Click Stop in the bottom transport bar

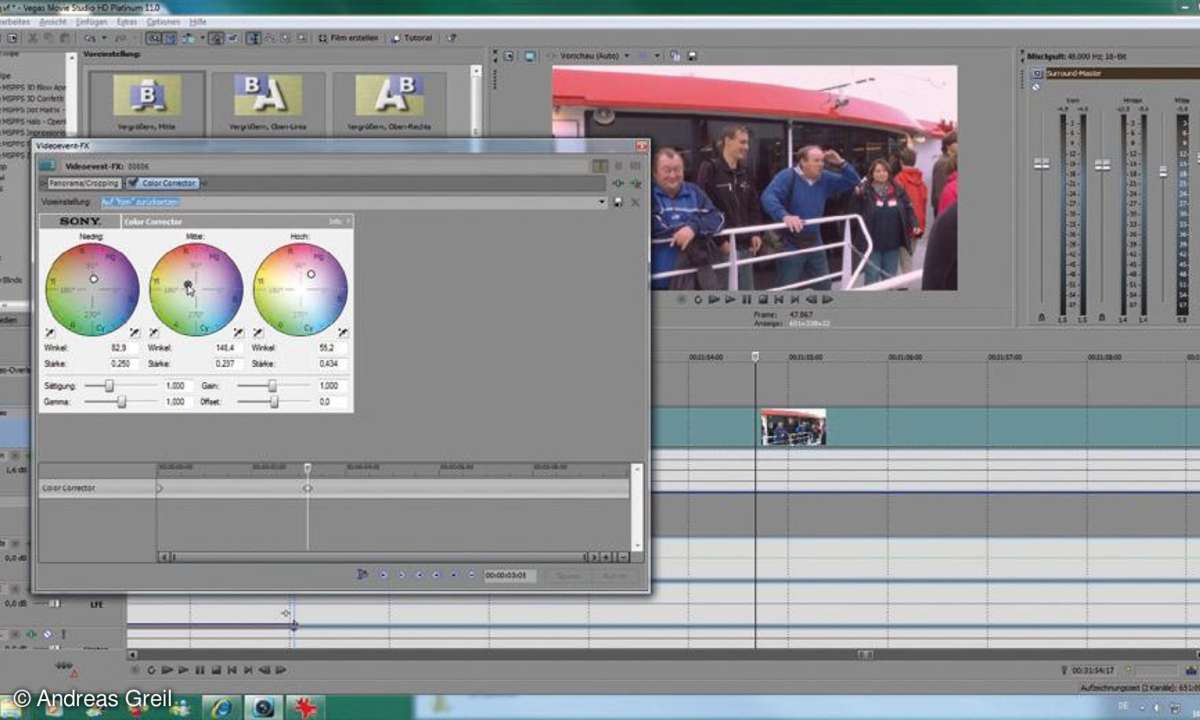216,670
